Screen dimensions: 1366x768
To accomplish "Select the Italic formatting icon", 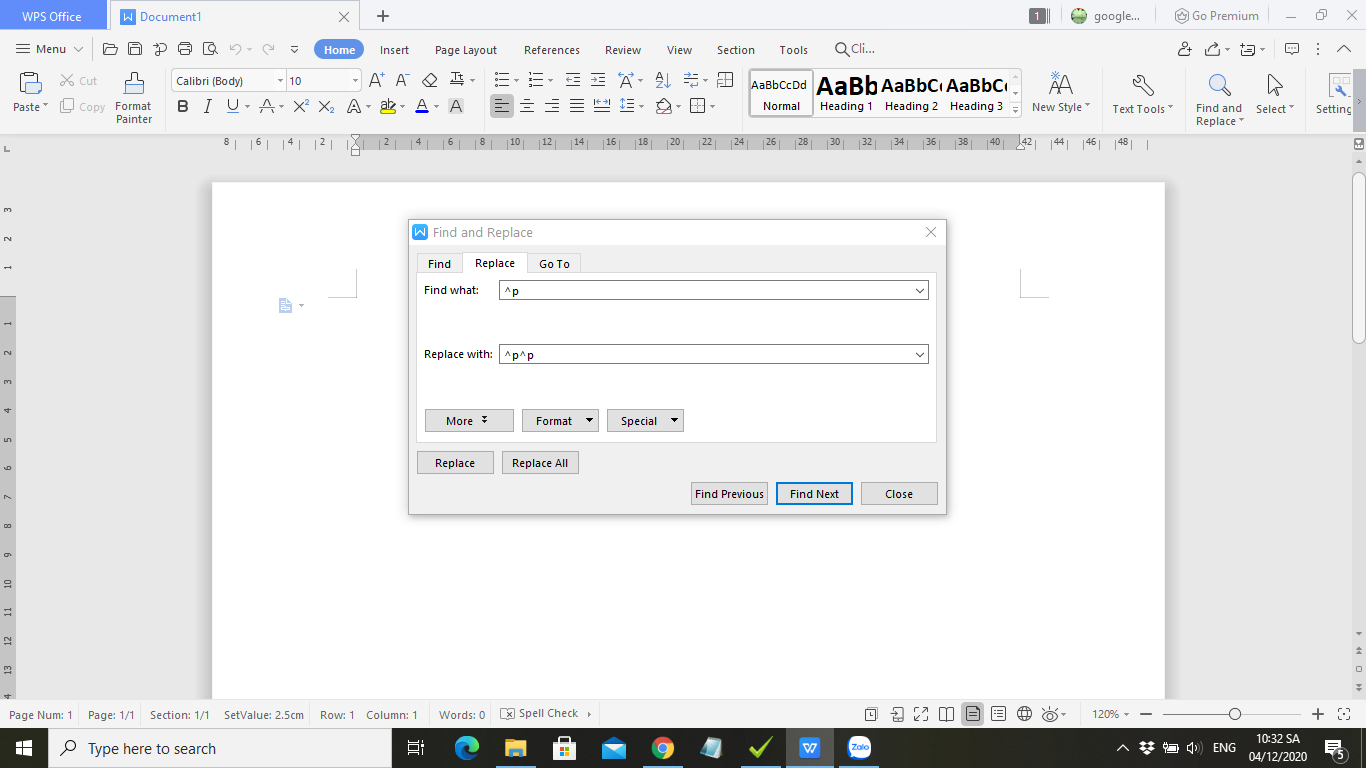I will tap(207, 105).
